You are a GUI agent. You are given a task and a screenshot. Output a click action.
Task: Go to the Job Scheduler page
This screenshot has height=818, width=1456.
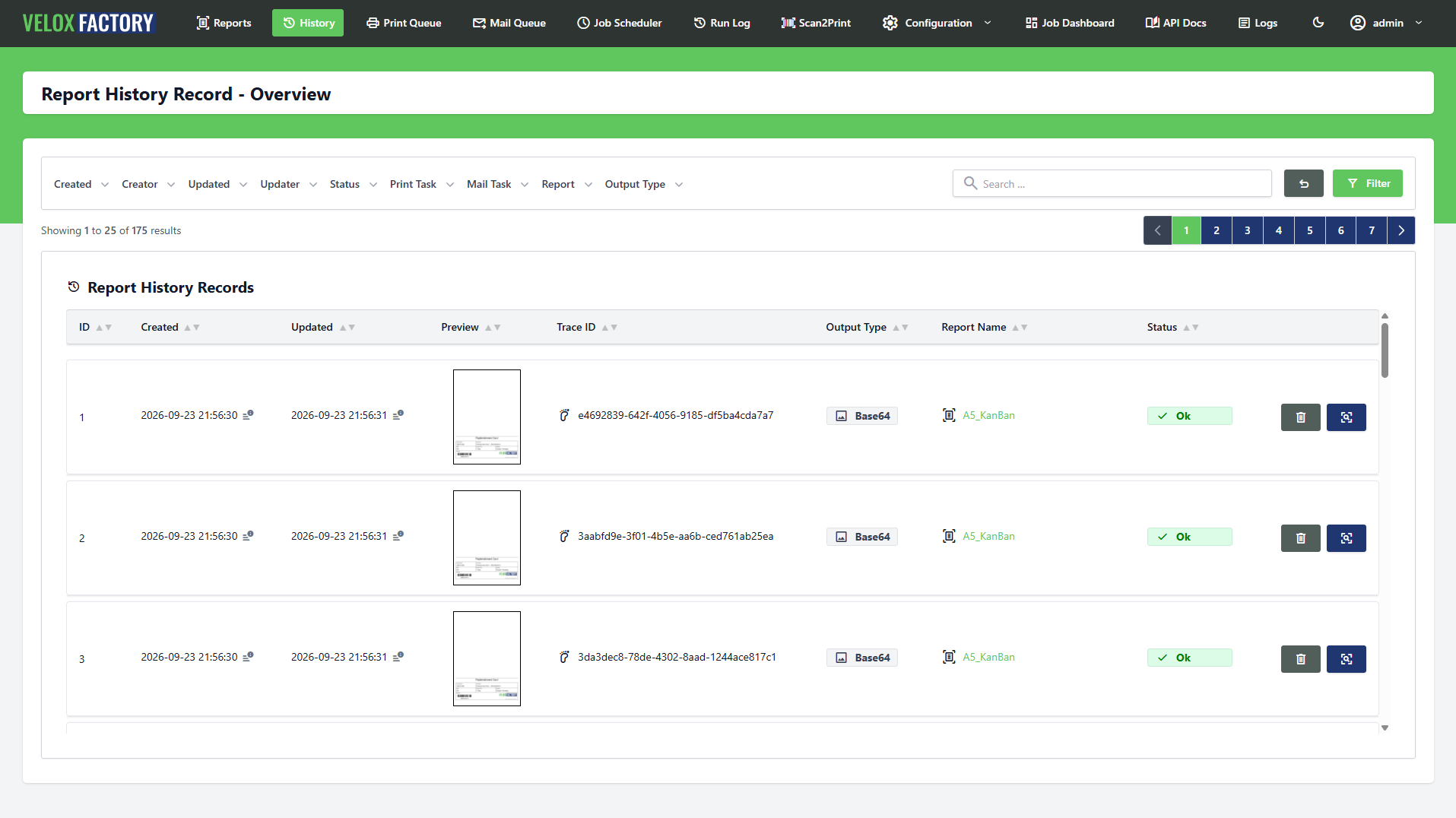[x=619, y=23]
